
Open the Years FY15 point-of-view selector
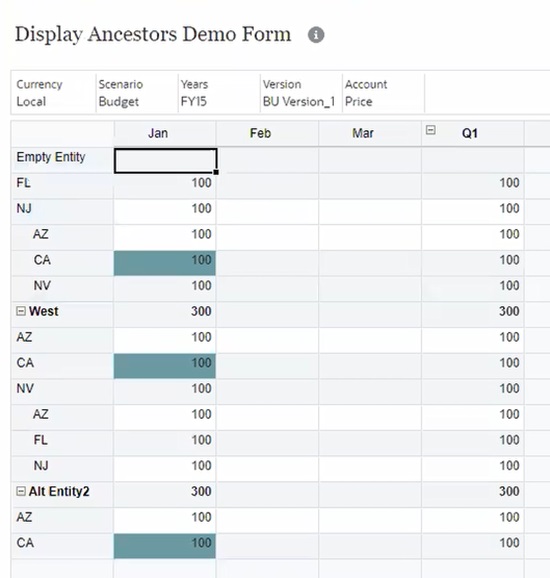[219, 93]
